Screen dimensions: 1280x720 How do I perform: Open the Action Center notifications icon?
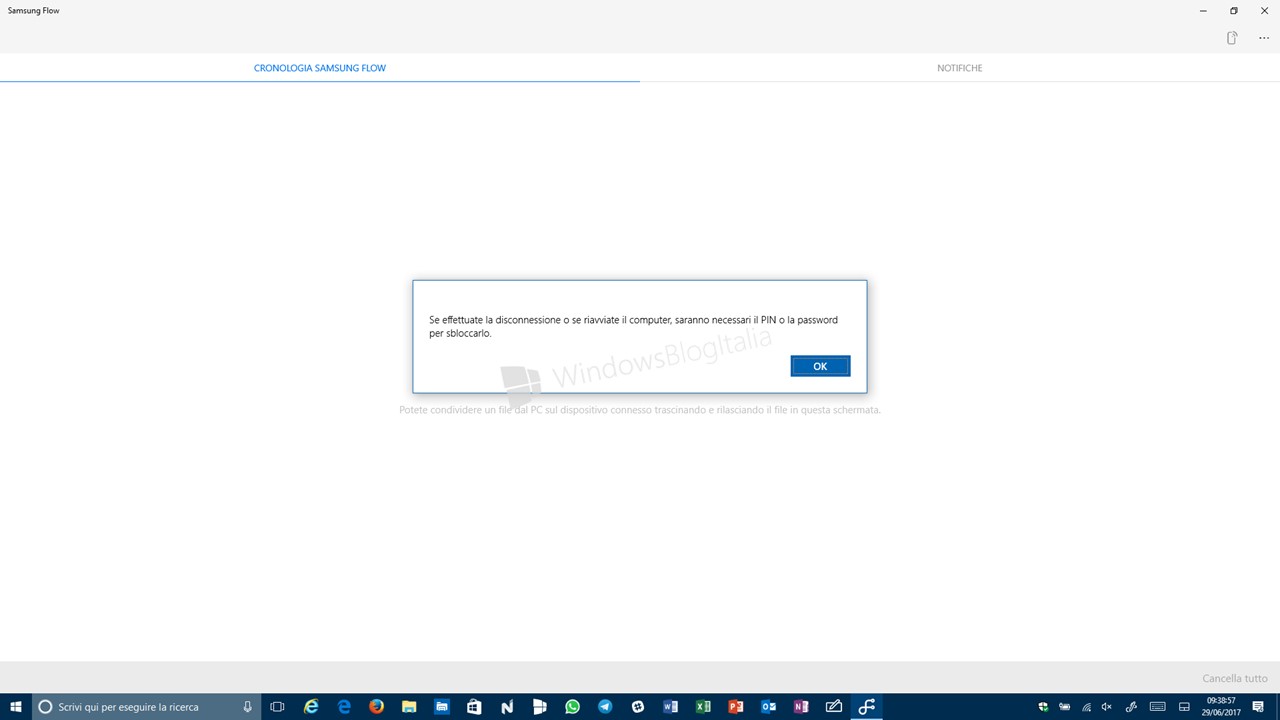point(1258,707)
